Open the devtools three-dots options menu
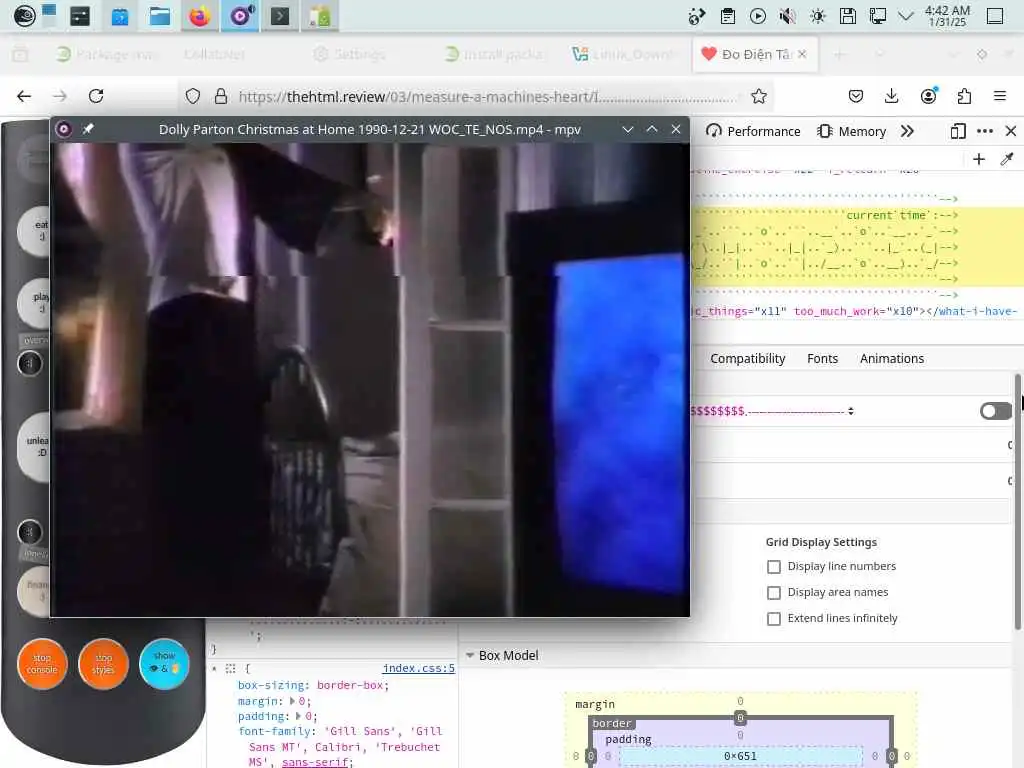Screen dimensions: 1024x768 tap(985, 131)
